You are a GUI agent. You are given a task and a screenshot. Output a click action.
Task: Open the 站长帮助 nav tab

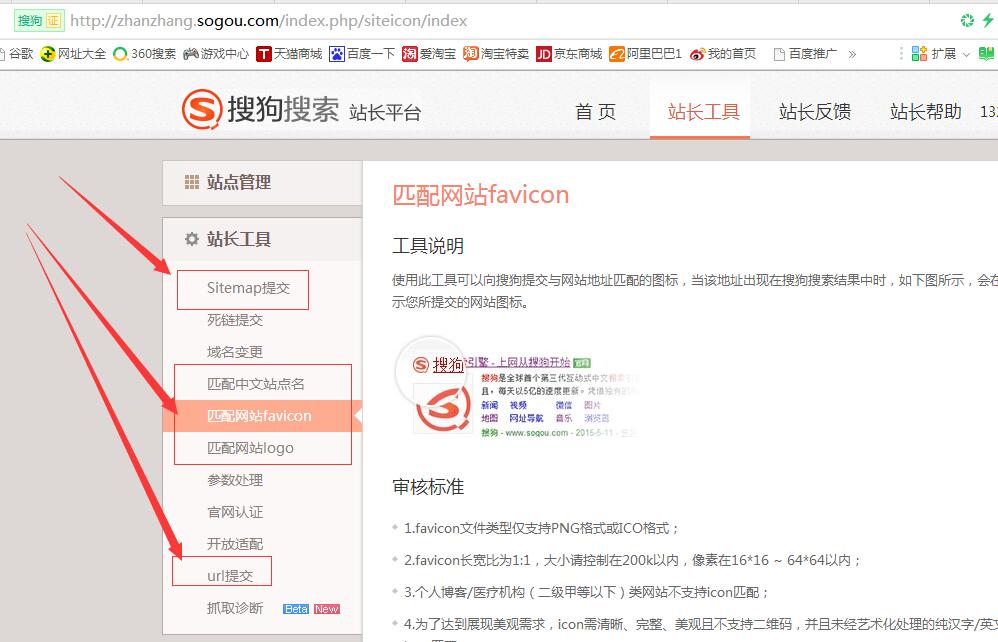tap(925, 112)
